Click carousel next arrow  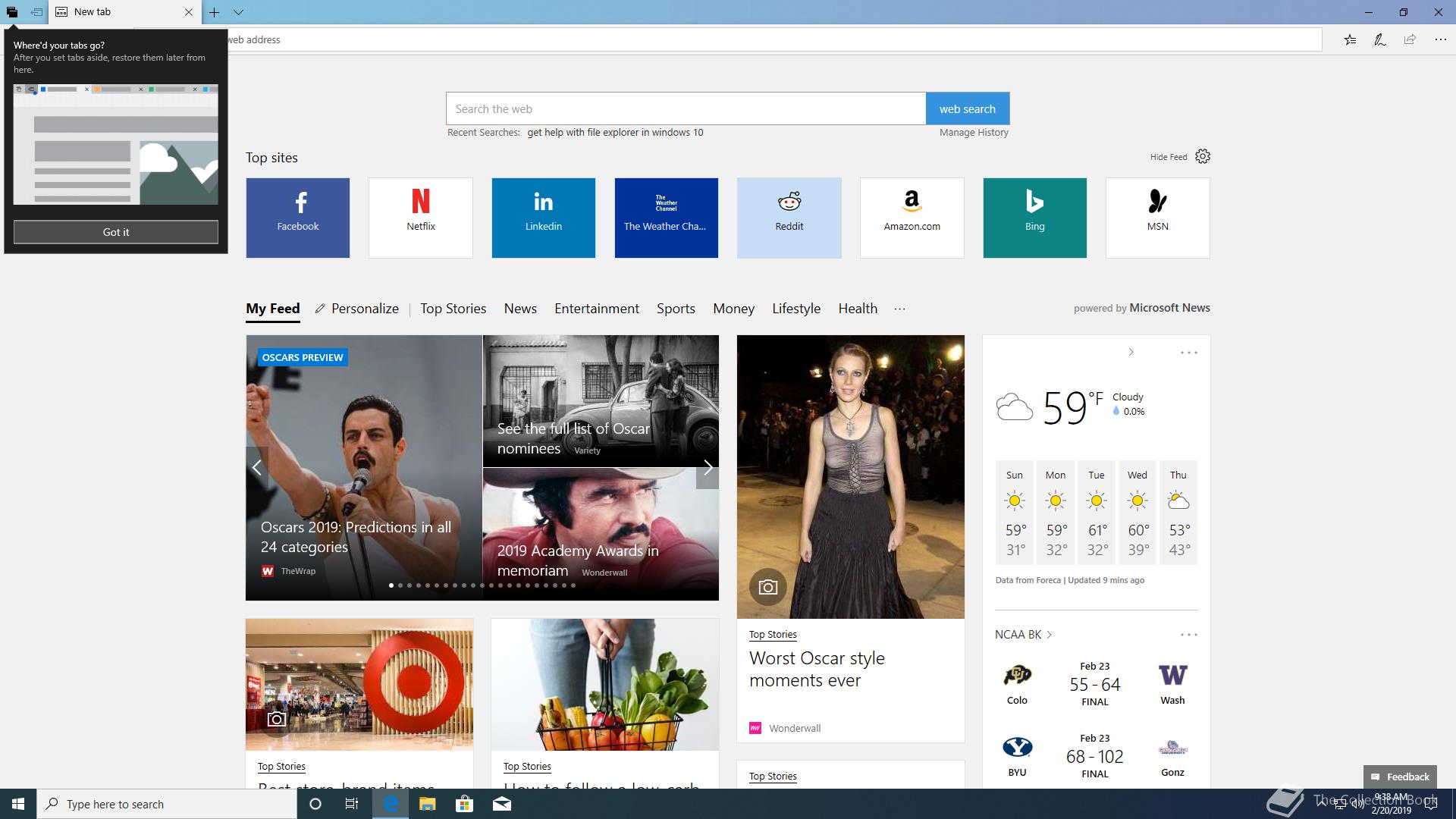pyautogui.click(x=708, y=468)
